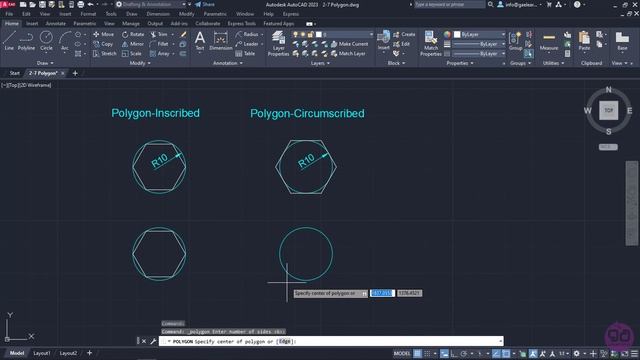Click the Match Properties tool
Viewport: 640px width, 360px height.
click(x=431, y=43)
